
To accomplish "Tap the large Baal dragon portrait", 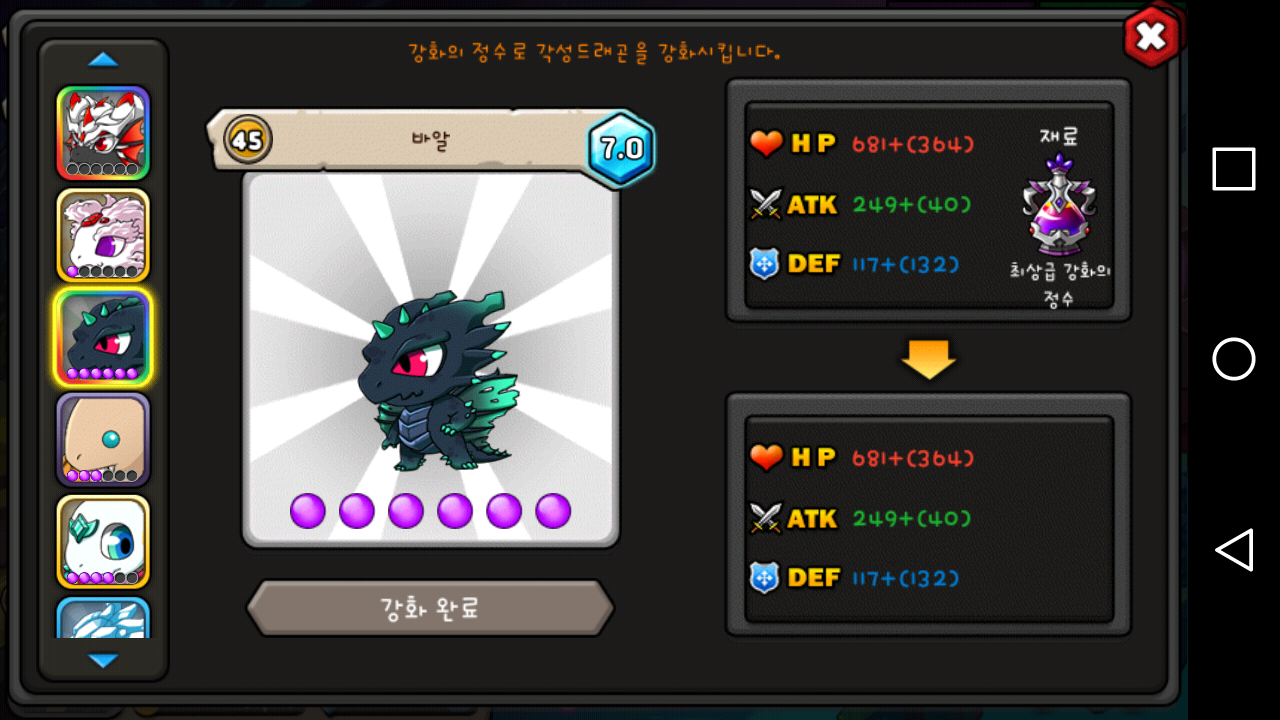I will tap(431, 360).
